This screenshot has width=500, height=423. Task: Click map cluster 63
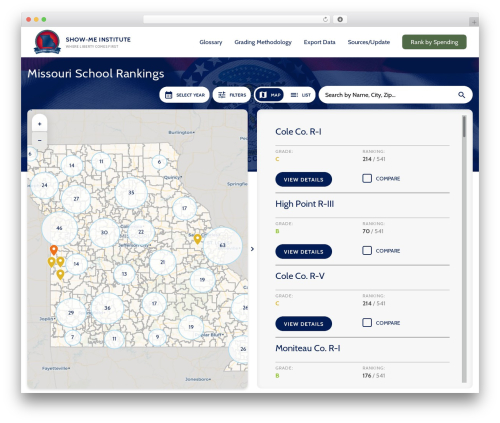pyautogui.click(x=223, y=245)
